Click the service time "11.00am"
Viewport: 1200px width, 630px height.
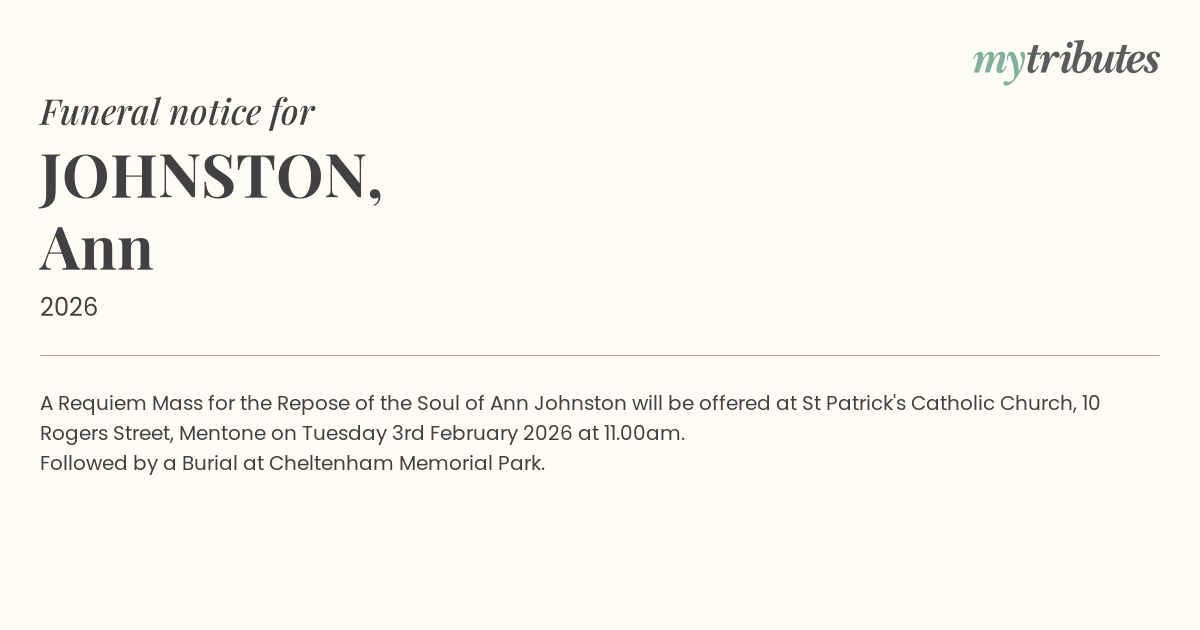coord(644,434)
